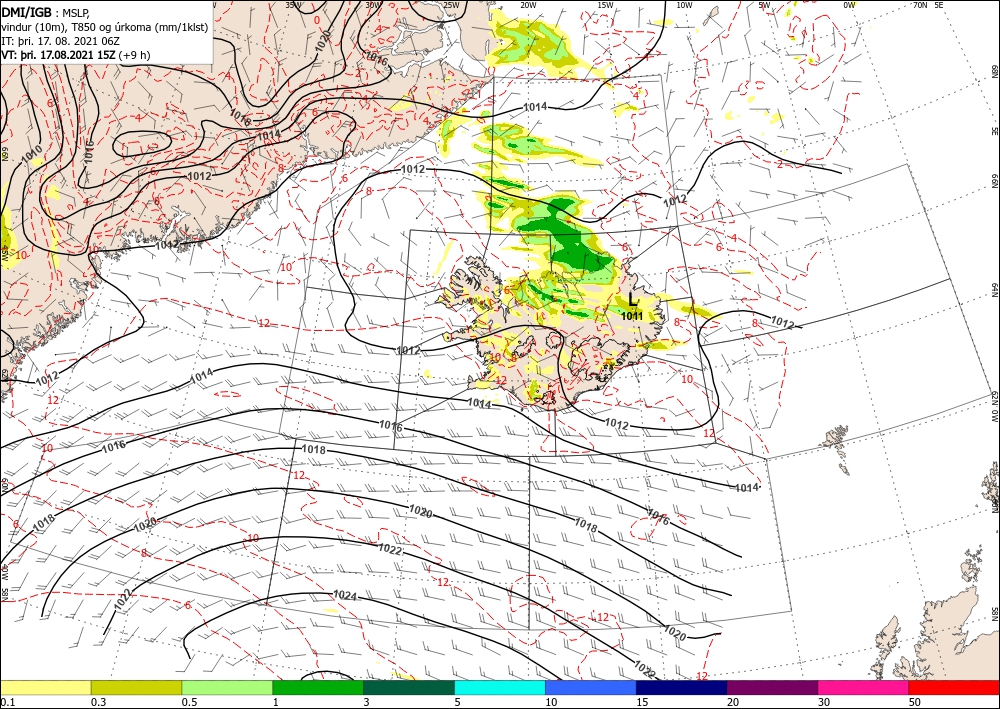
Task: Click the yellow 0.1–0.3 legend color band
Action: [46, 687]
